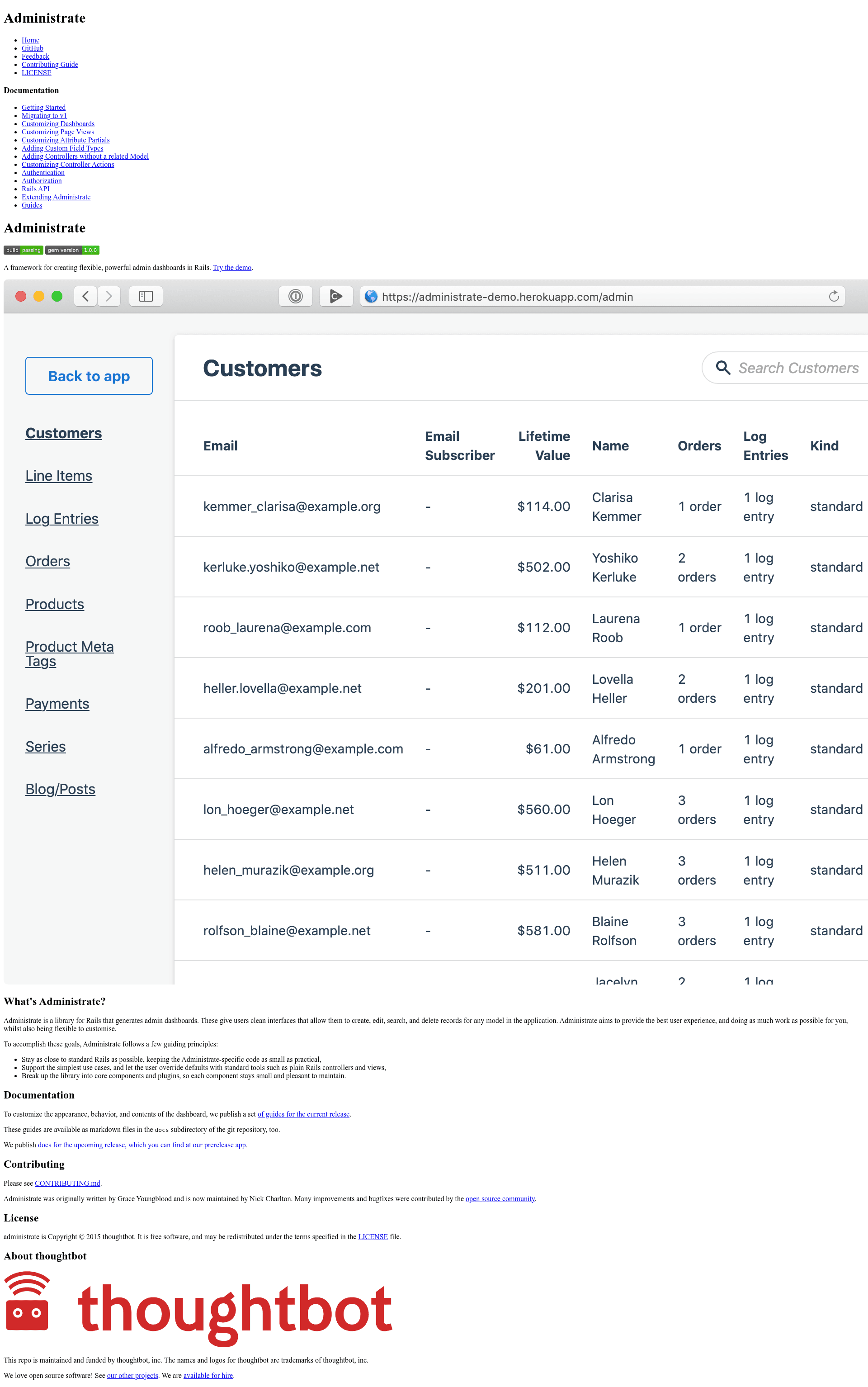The image size is (868, 1387).
Task: Open the Authentication doc link
Action: 43,173
